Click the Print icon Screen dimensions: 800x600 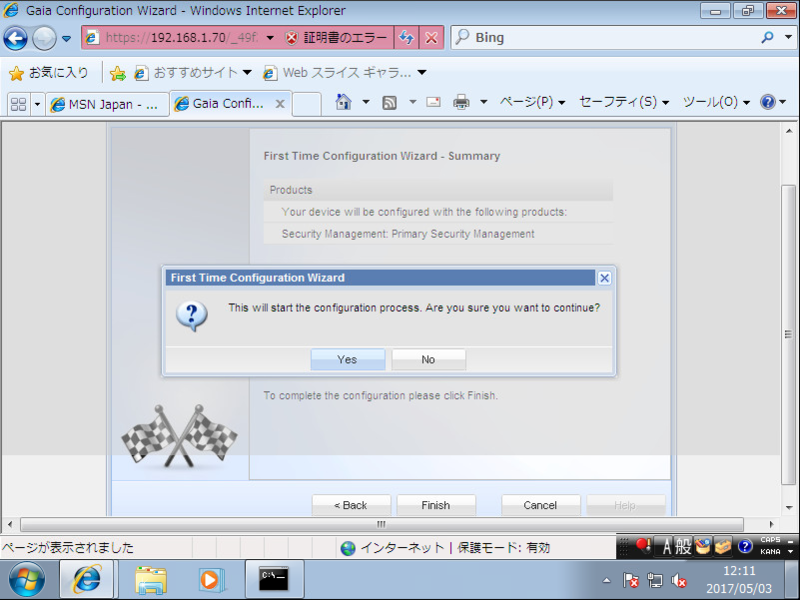461,102
